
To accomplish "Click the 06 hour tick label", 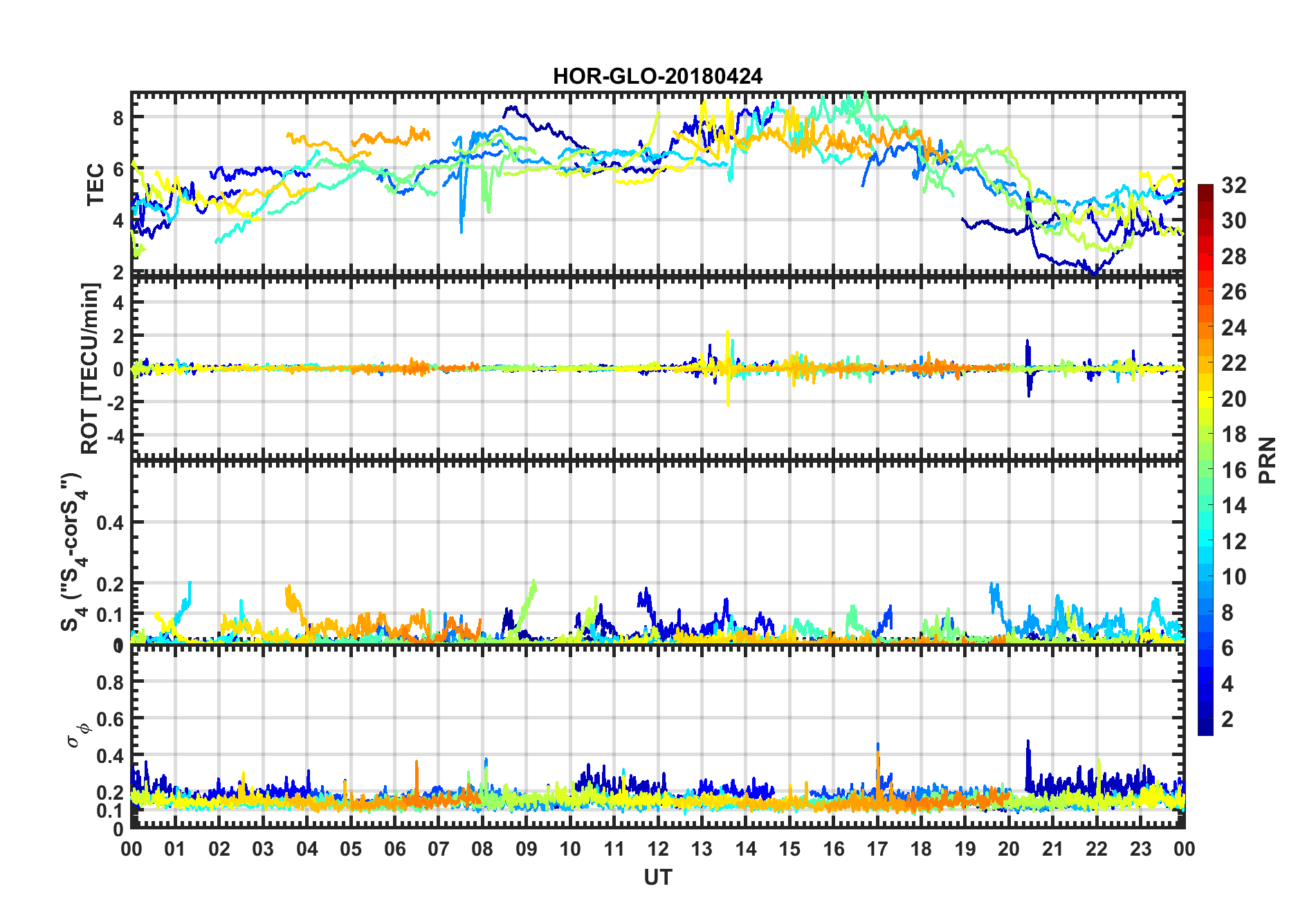I will tap(395, 849).
